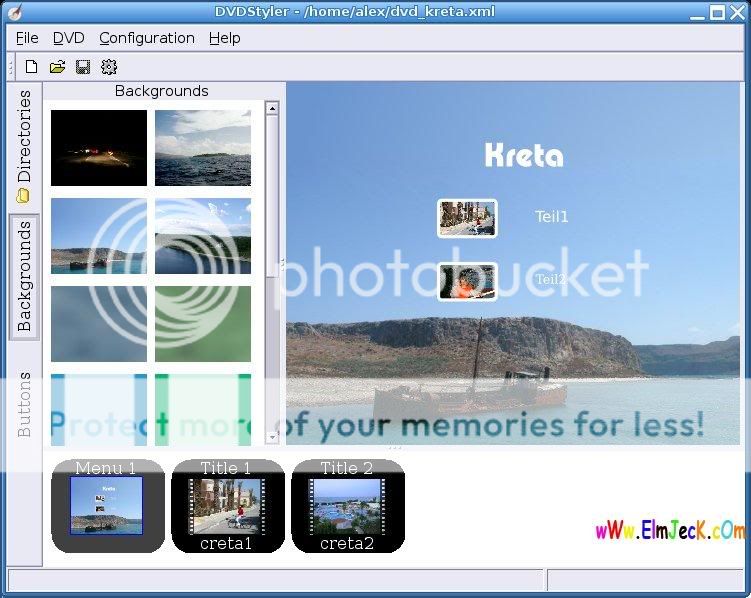Click the backgrounds list scroll up arrow

pos(272,108)
